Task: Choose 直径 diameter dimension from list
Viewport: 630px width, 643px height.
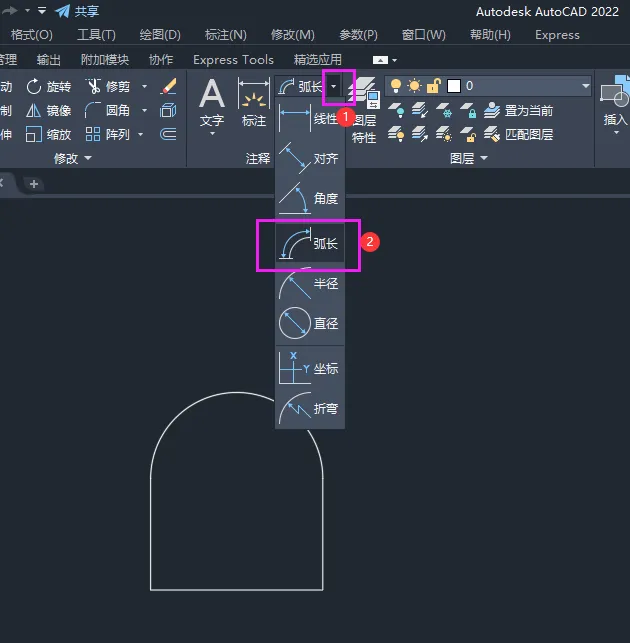Action: click(x=310, y=324)
